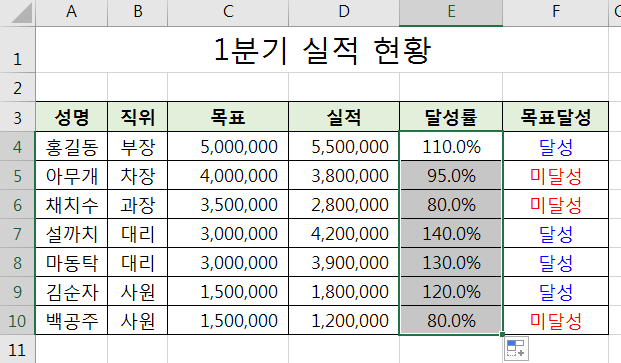Select row 7 header

[17, 233]
